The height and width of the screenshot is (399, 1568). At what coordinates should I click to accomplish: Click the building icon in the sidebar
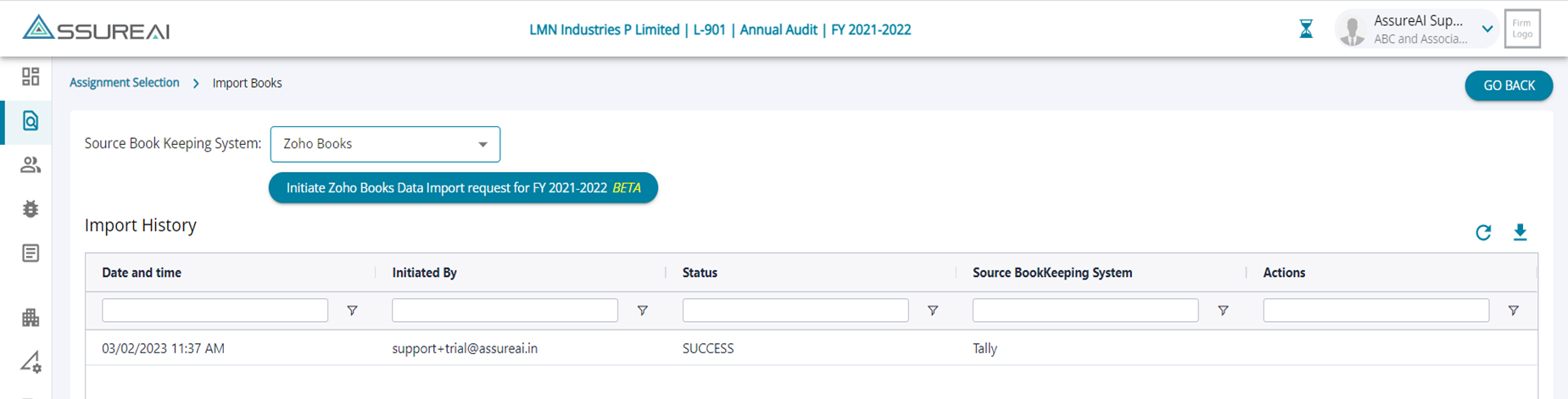31,318
